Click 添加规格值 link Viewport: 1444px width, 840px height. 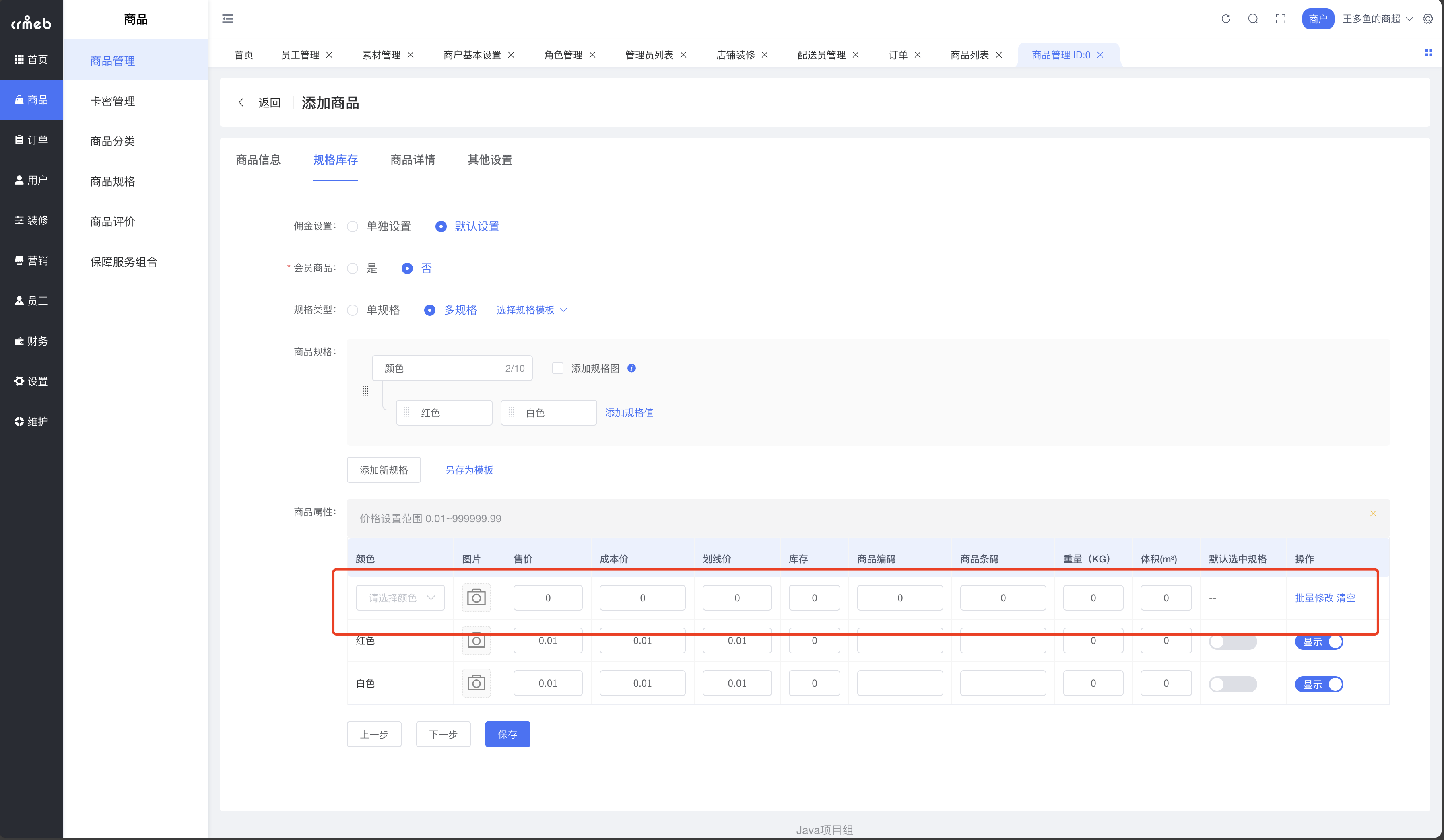pos(629,412)
